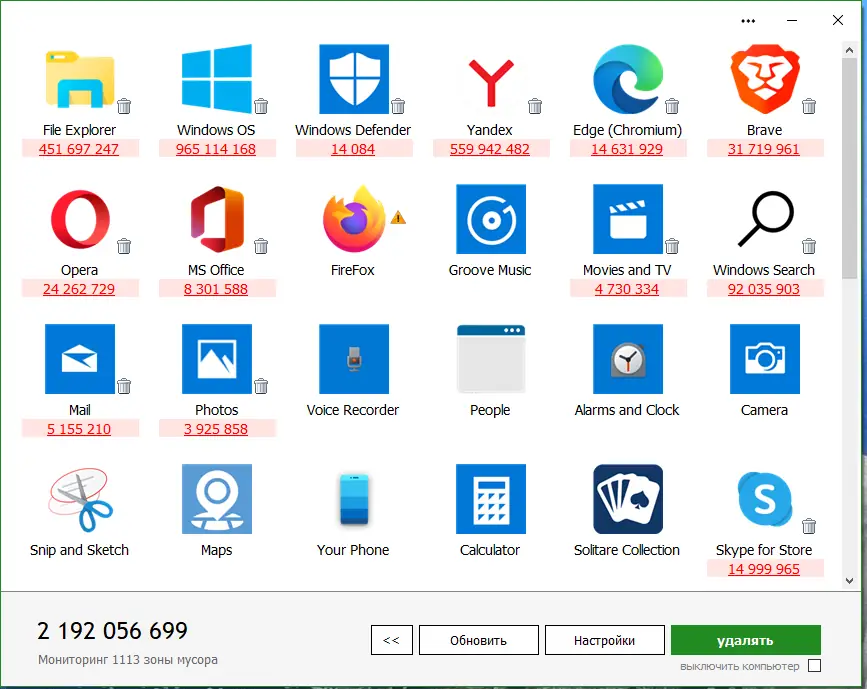867x689 pixels.
Task: Click the green удалять button
Action: click(745, 640)
